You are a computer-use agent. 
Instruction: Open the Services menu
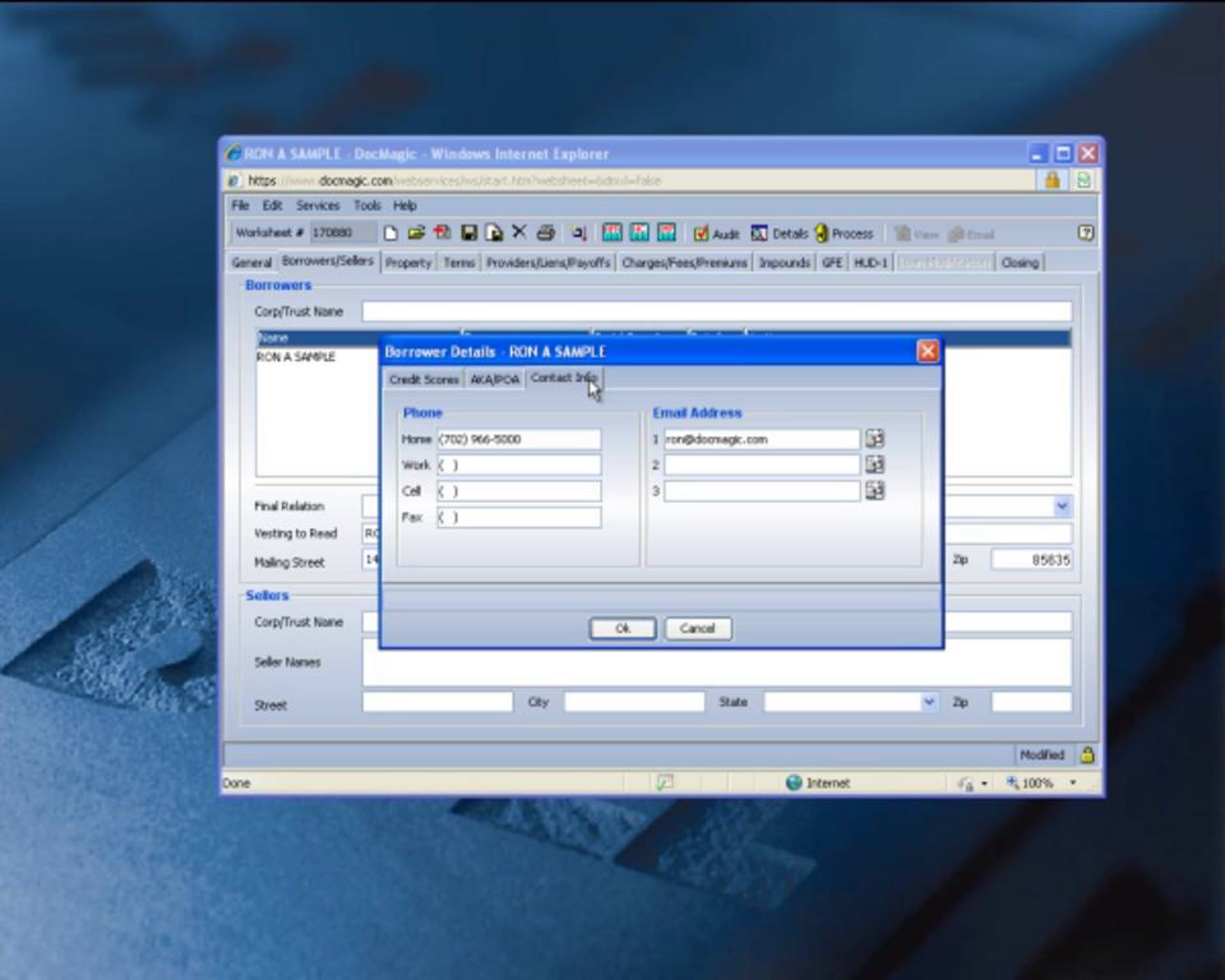coord(317,206)
